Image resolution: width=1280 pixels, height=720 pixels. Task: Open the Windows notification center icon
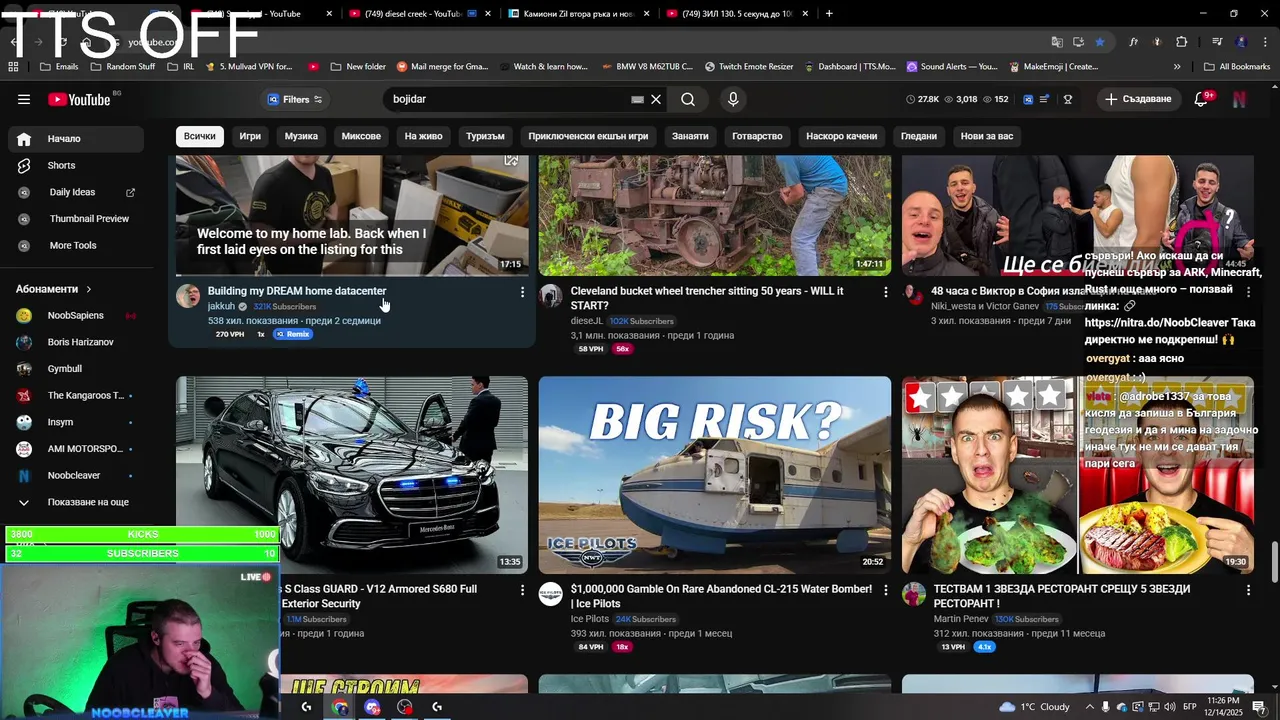(x=1258, y=706)
